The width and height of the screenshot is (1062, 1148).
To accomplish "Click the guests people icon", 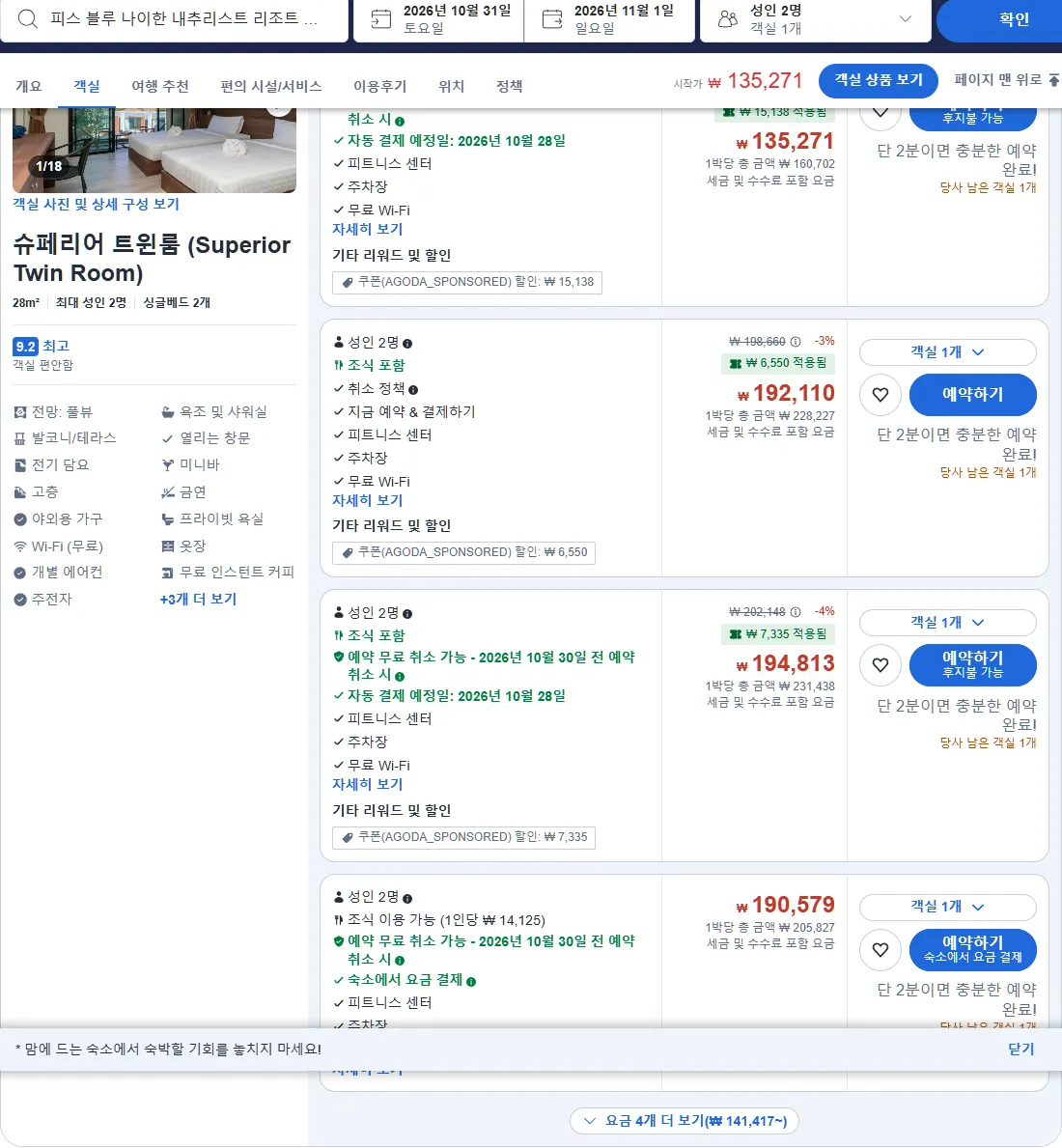I will click(x=727, y=19).
